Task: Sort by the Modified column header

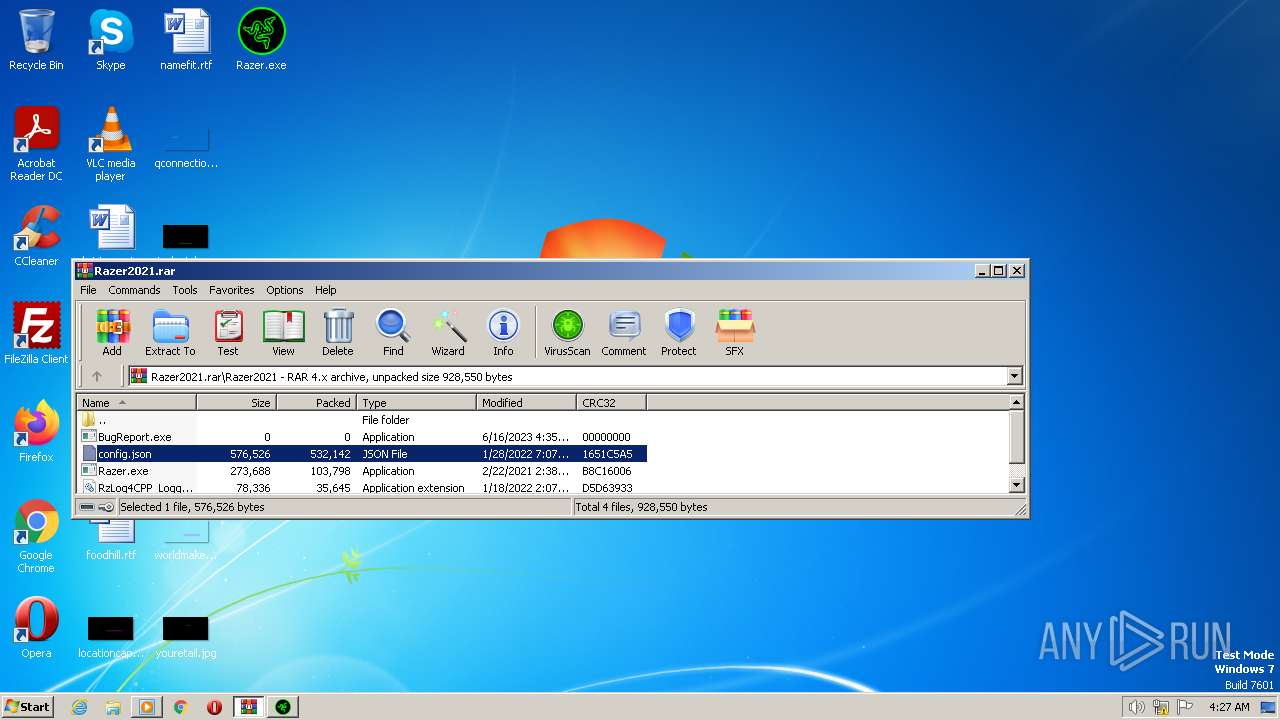Action: click(526, 403)
